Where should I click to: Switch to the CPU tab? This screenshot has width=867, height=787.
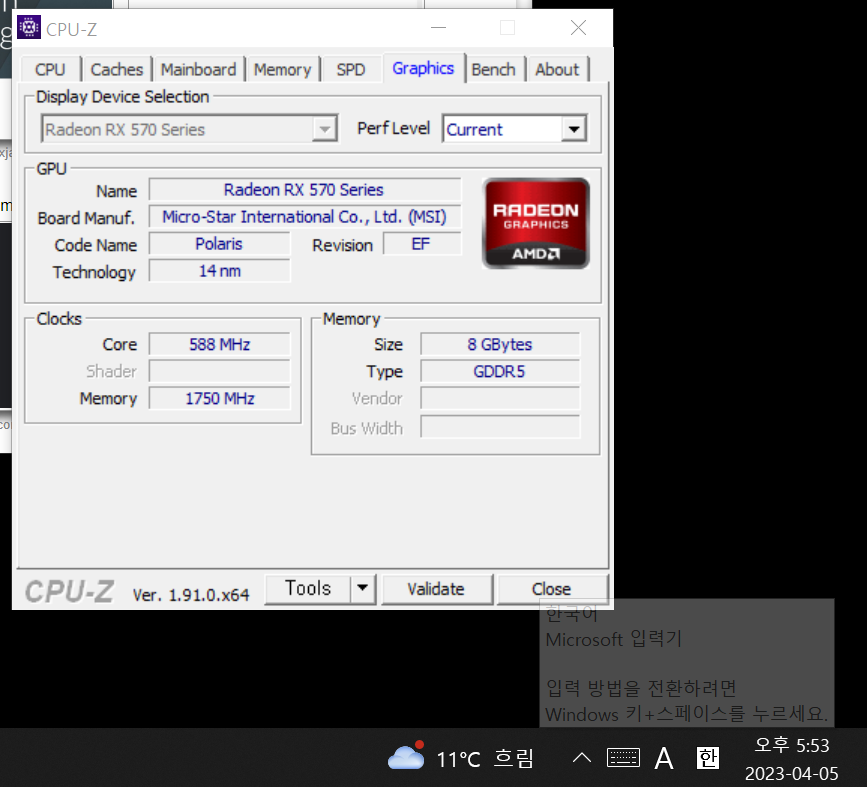50,70
